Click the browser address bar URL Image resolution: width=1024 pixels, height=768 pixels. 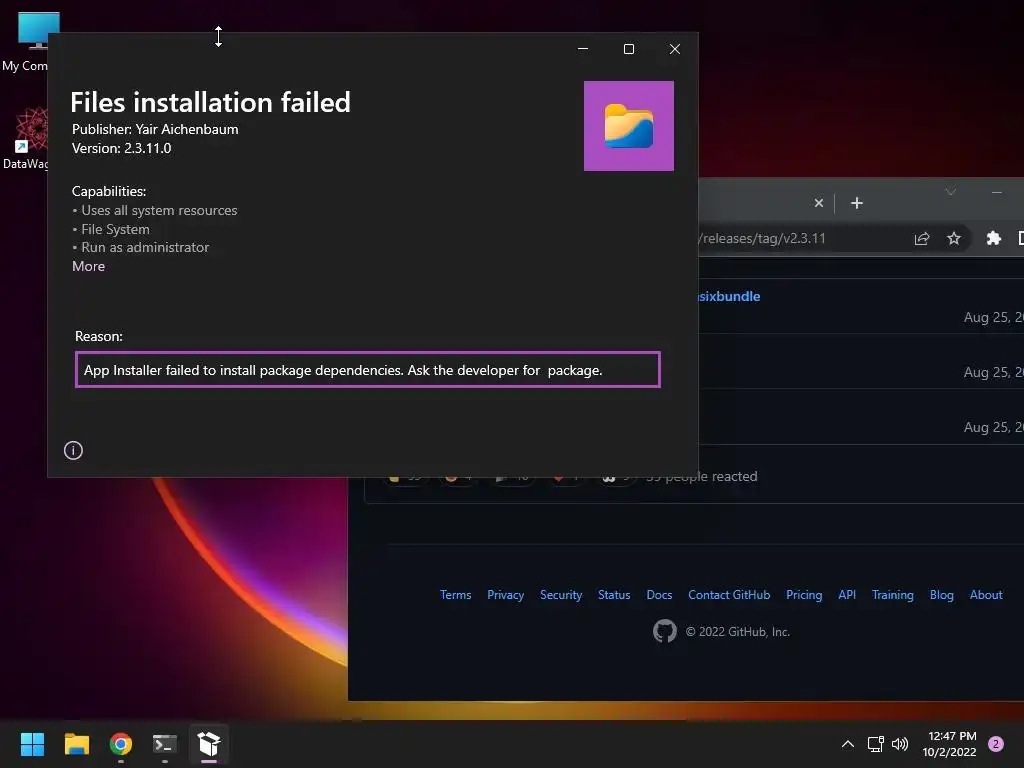[763, 238]
